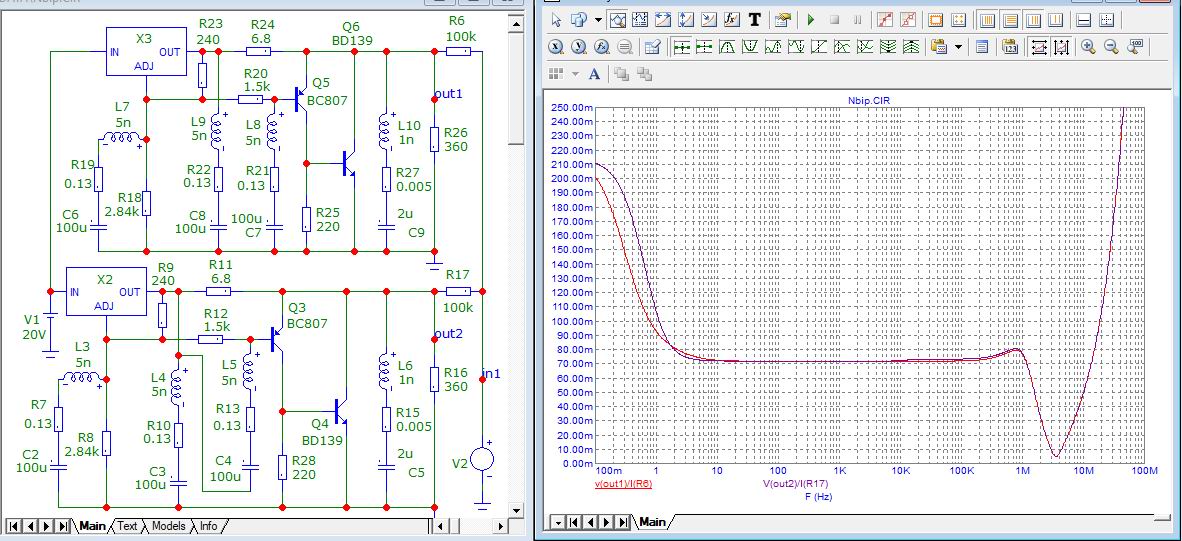Click the v(out1)/I(R6) curve label
Image resolution: width=1182 pixels, height=541 pixels.
[x=623, y=484]
